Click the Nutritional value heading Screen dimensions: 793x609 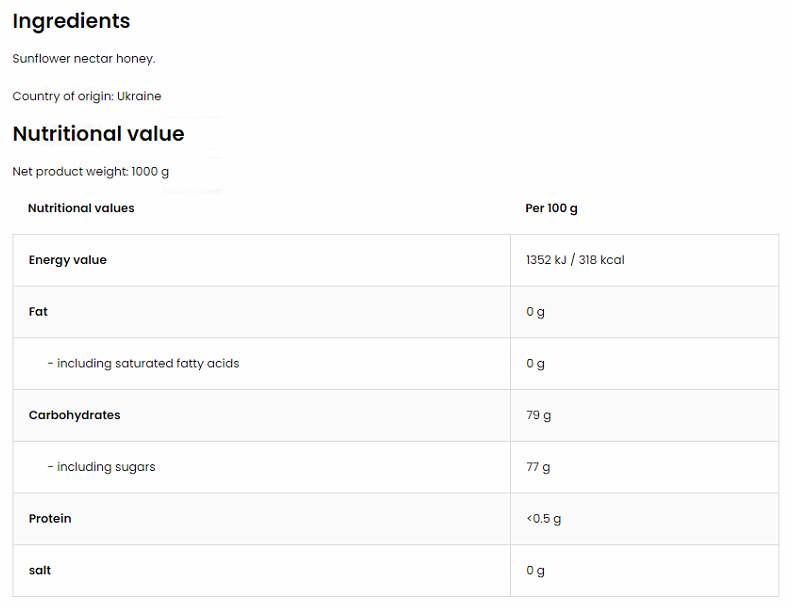pyautogui.click(x=98, y=134)
